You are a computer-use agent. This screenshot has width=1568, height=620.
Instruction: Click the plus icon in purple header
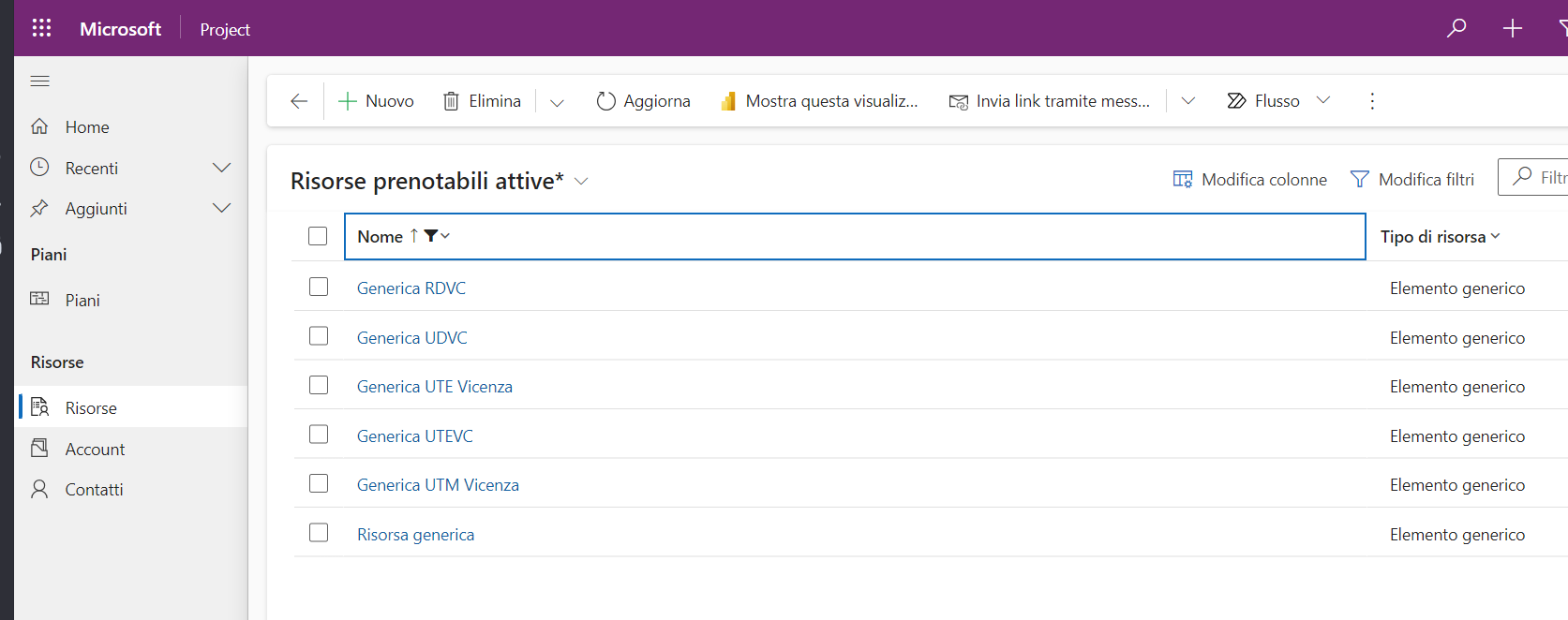[x=1513, y=28]
